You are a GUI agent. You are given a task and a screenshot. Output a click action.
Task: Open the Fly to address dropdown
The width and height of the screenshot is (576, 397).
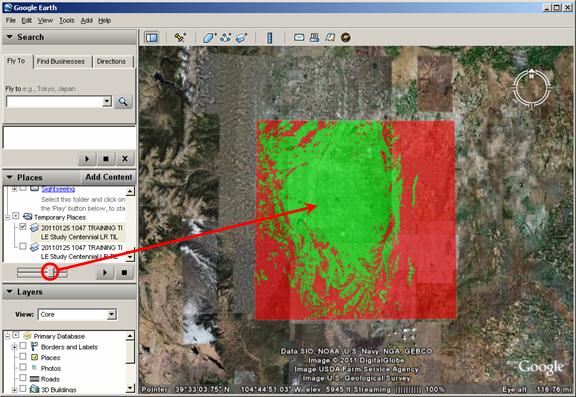point(107,101)
